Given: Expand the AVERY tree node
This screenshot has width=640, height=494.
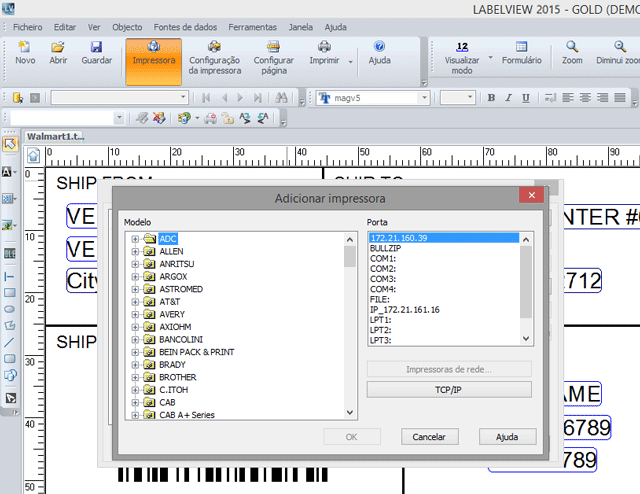Looking at the screenshot, I should (x=135, y=314).
